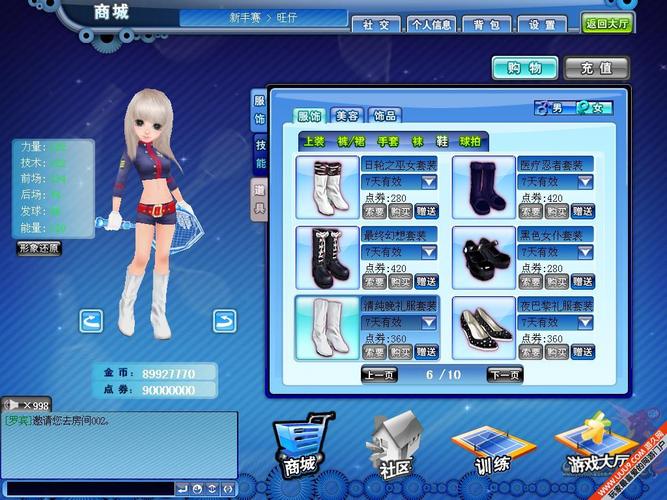The height and width of the screenshot is (500, 667).
Task: Select the black maid shoes item image
Action: pos(484,256)
